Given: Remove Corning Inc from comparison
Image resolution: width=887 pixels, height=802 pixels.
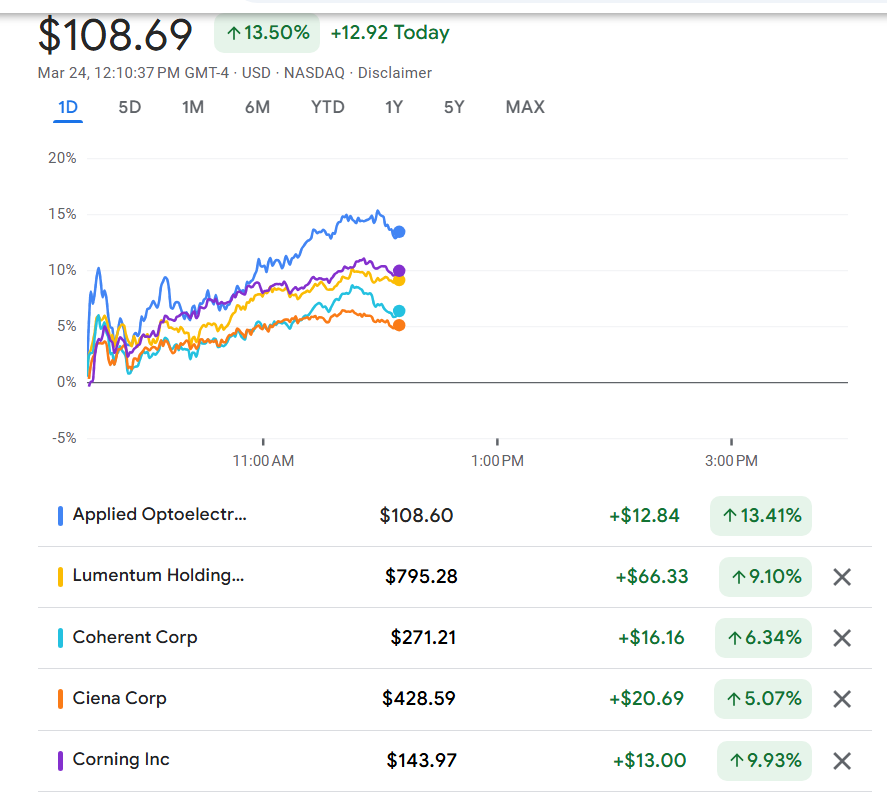Looking at the screenshot, I should coord(842,761).
